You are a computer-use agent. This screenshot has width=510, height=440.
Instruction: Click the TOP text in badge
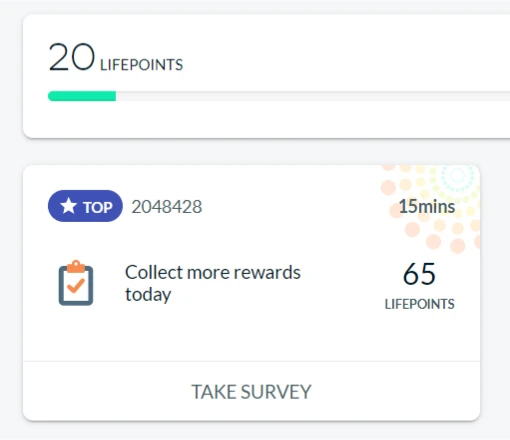pos(98,207)
